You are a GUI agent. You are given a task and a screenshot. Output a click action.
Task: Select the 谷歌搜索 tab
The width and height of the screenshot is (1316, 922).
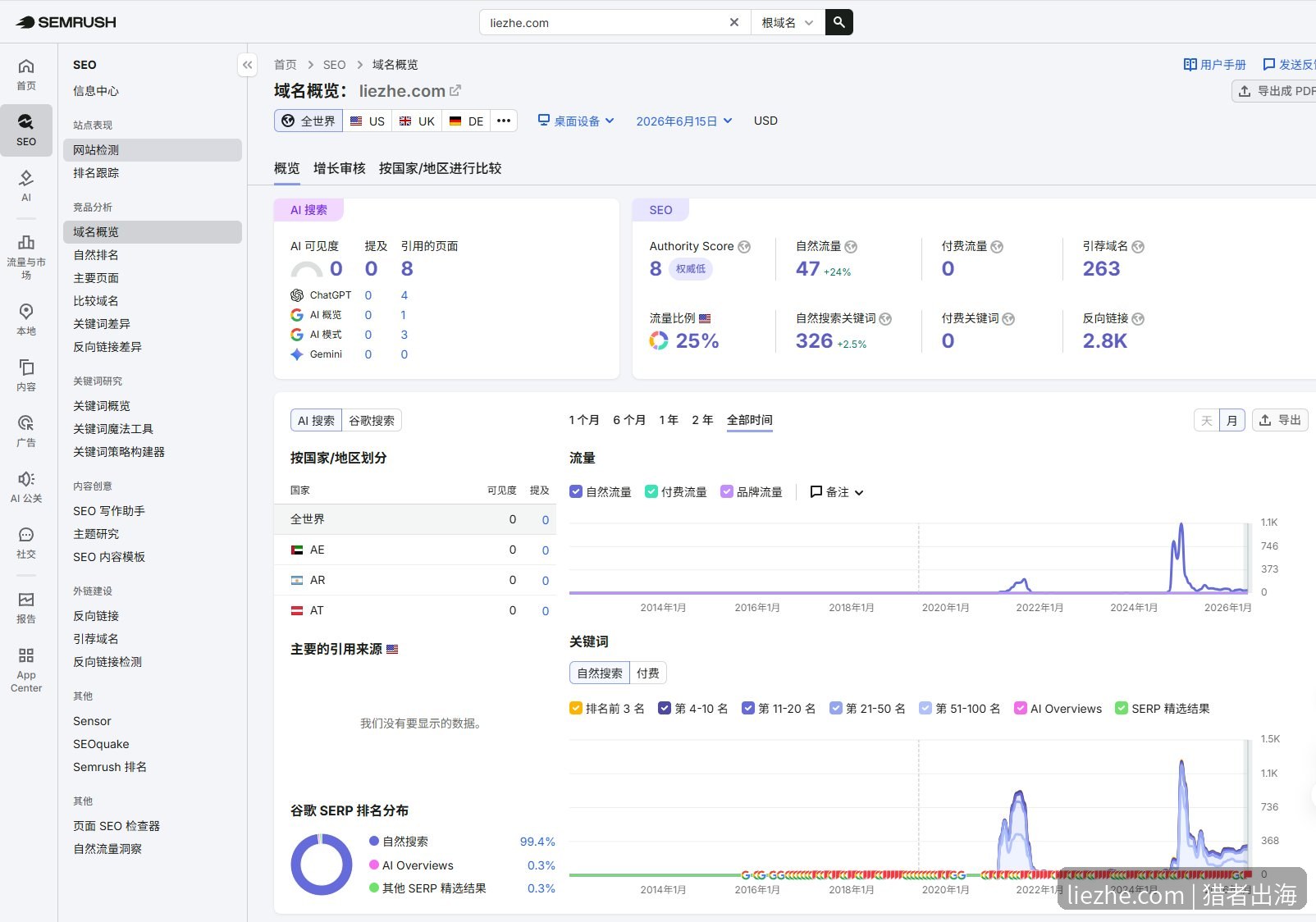click(372, 420)
